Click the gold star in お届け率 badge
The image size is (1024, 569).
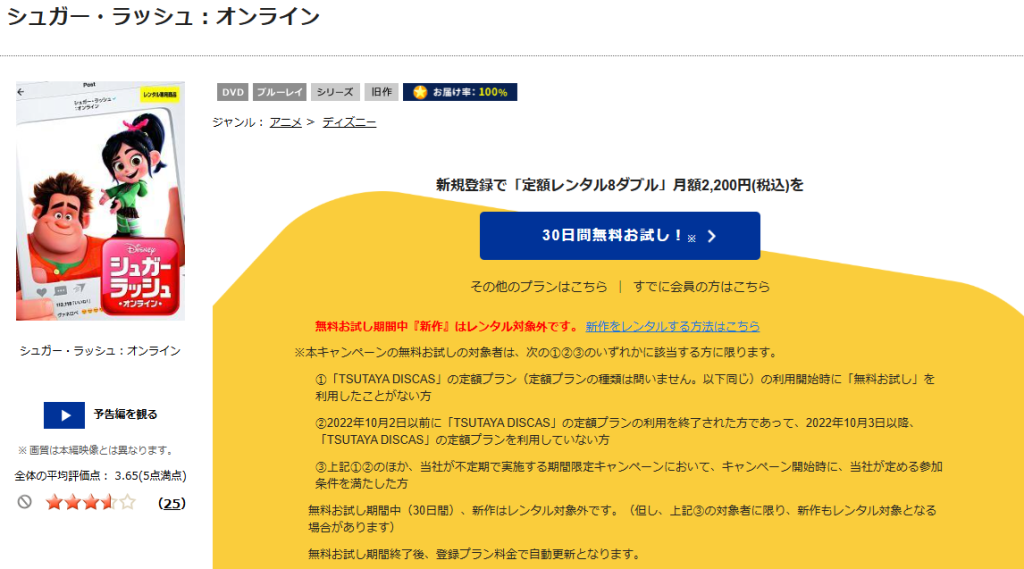[420, 92]
